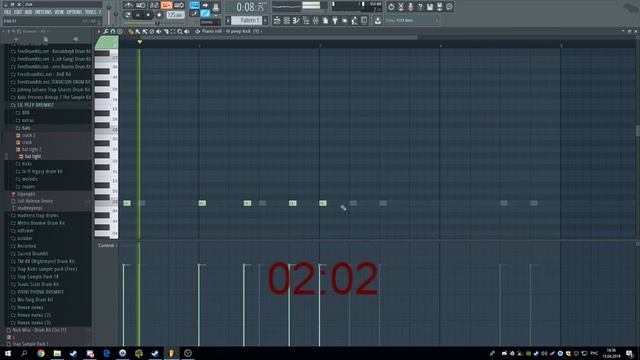
Task: Expand the snares folder
Action: pyautogui.click(x=28, y=187)
